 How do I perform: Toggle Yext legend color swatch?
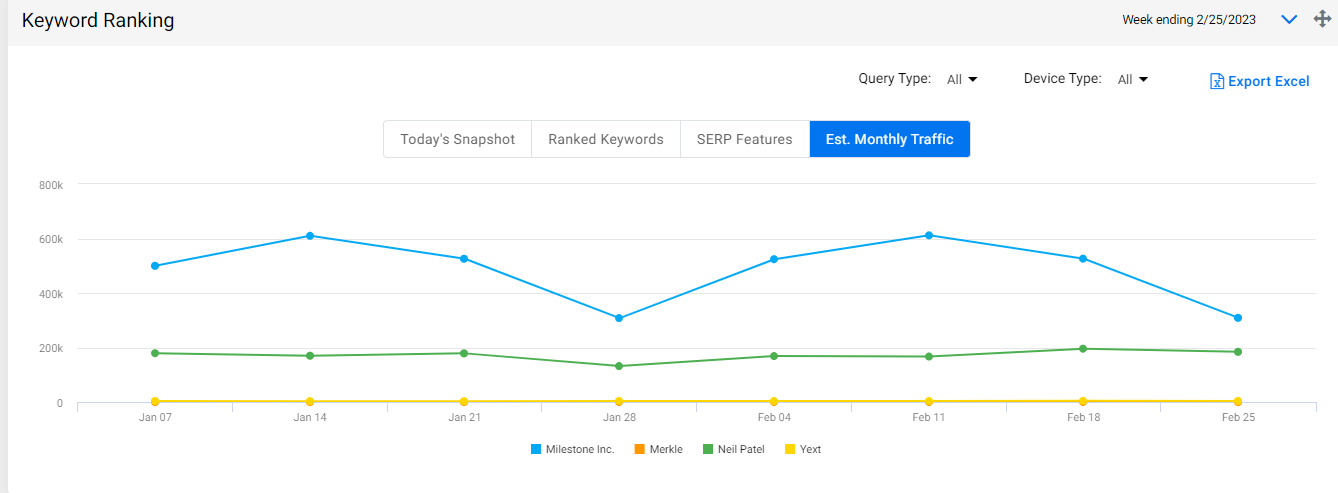tap(790, 450)
